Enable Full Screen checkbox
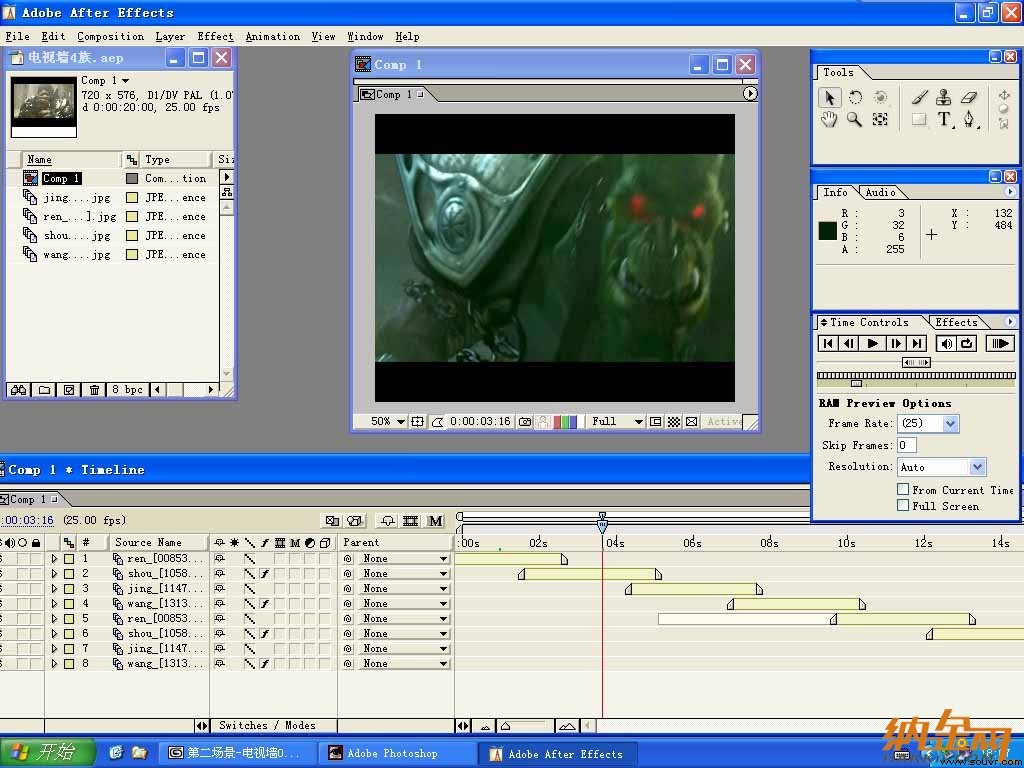The width and height of the screenshot is (1024, 768). pyautogui.click(x=903, y=505)
